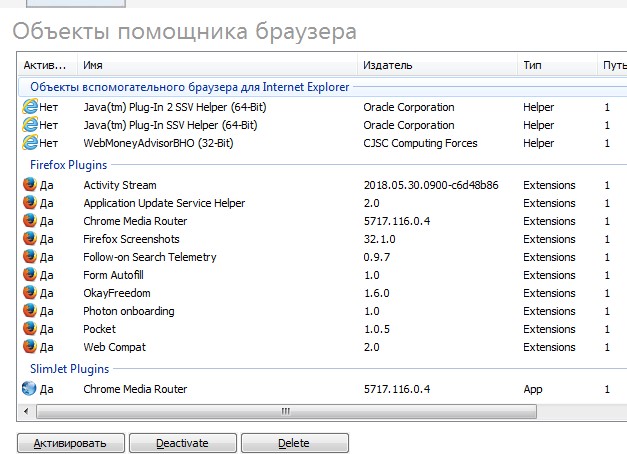627x454 pixels.
Task: Click the horizontal scrollbar thumb
Action: (x=286, y=412)
